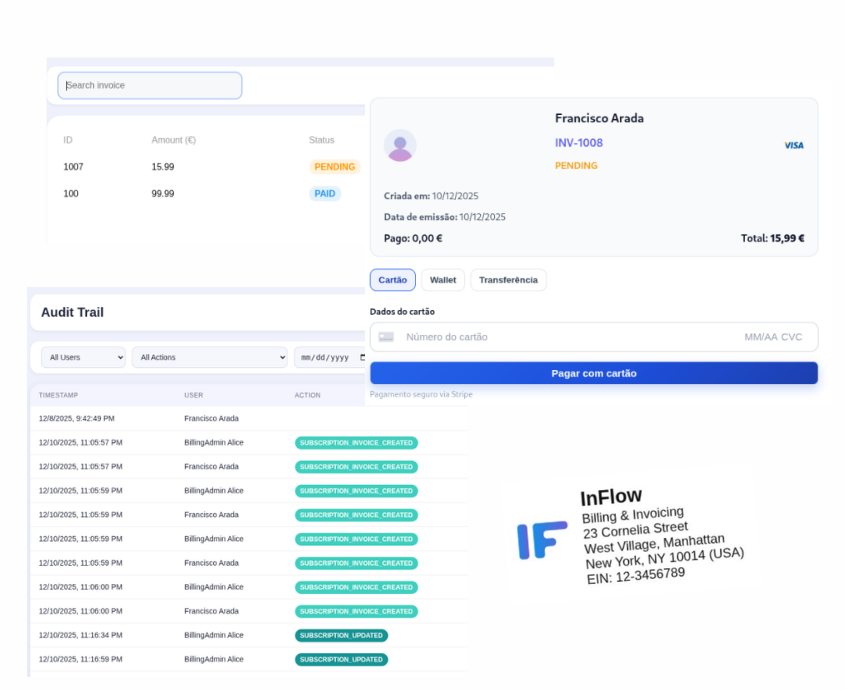The image size is (845, 690).
Task: Open the All Actions dropdown
Action: tap(209, 357)
